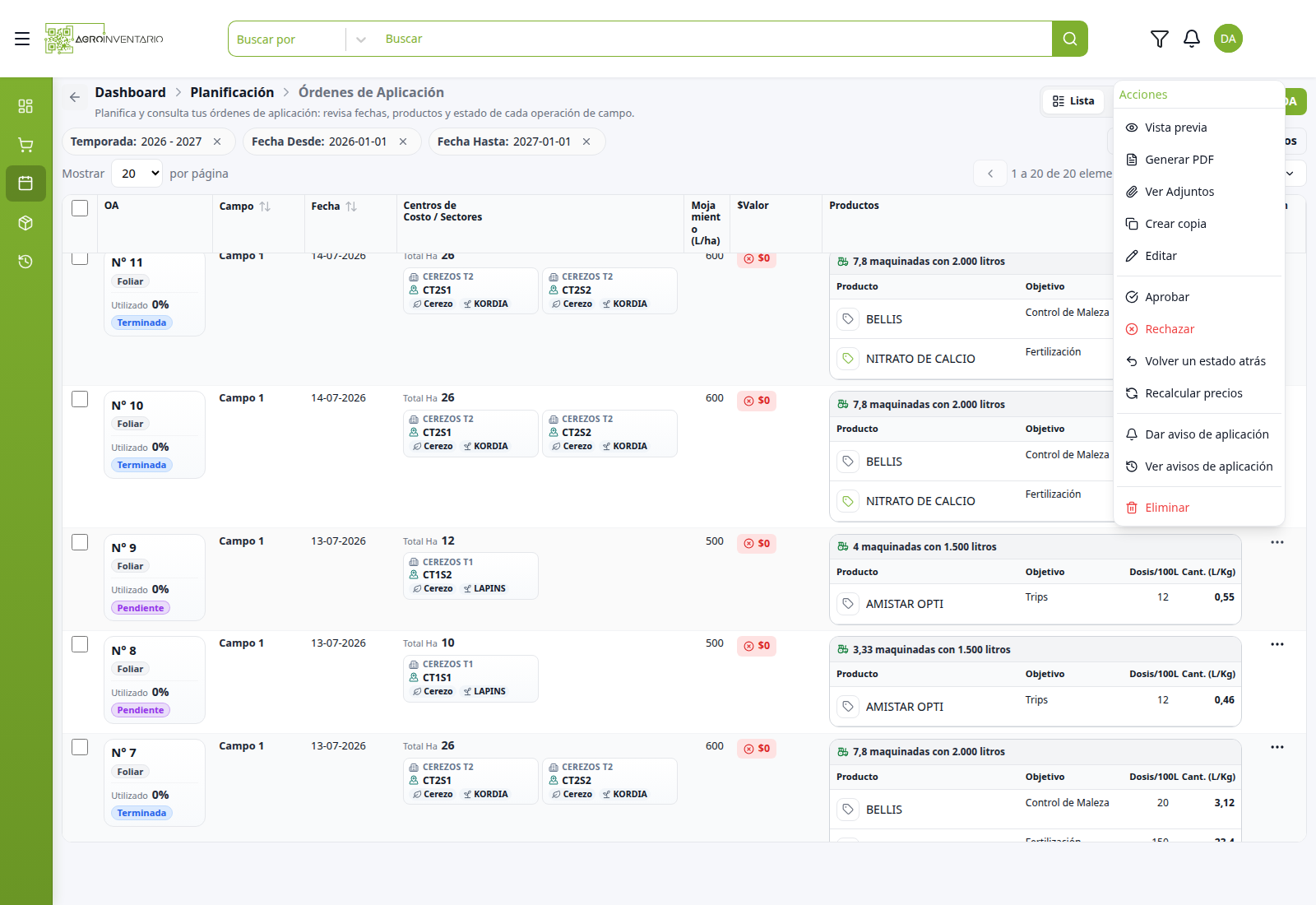Open the DA user avatar menu

1228,39
